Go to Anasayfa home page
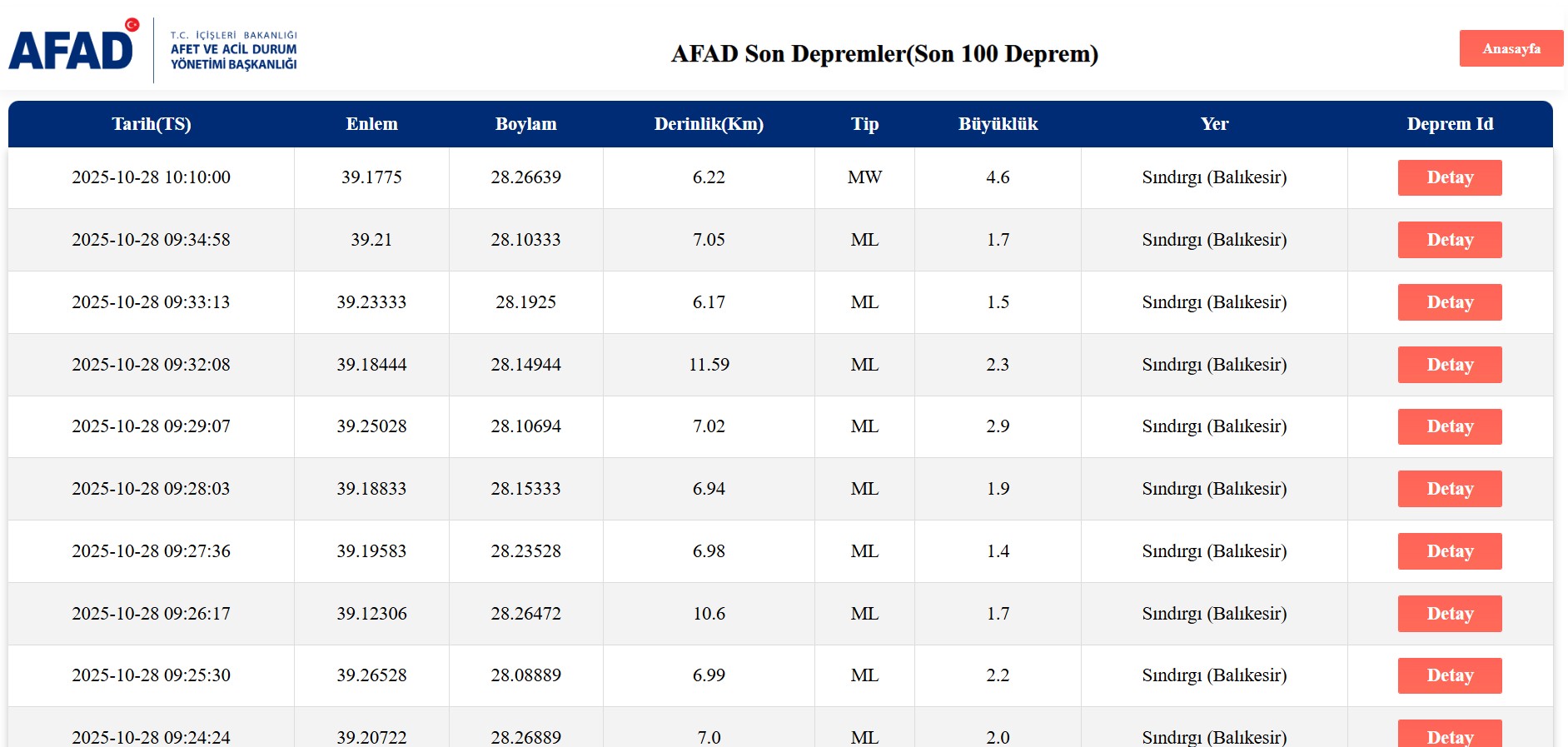The height and width of the screenshot is (747, 1568). click(x=1511, y=48)
